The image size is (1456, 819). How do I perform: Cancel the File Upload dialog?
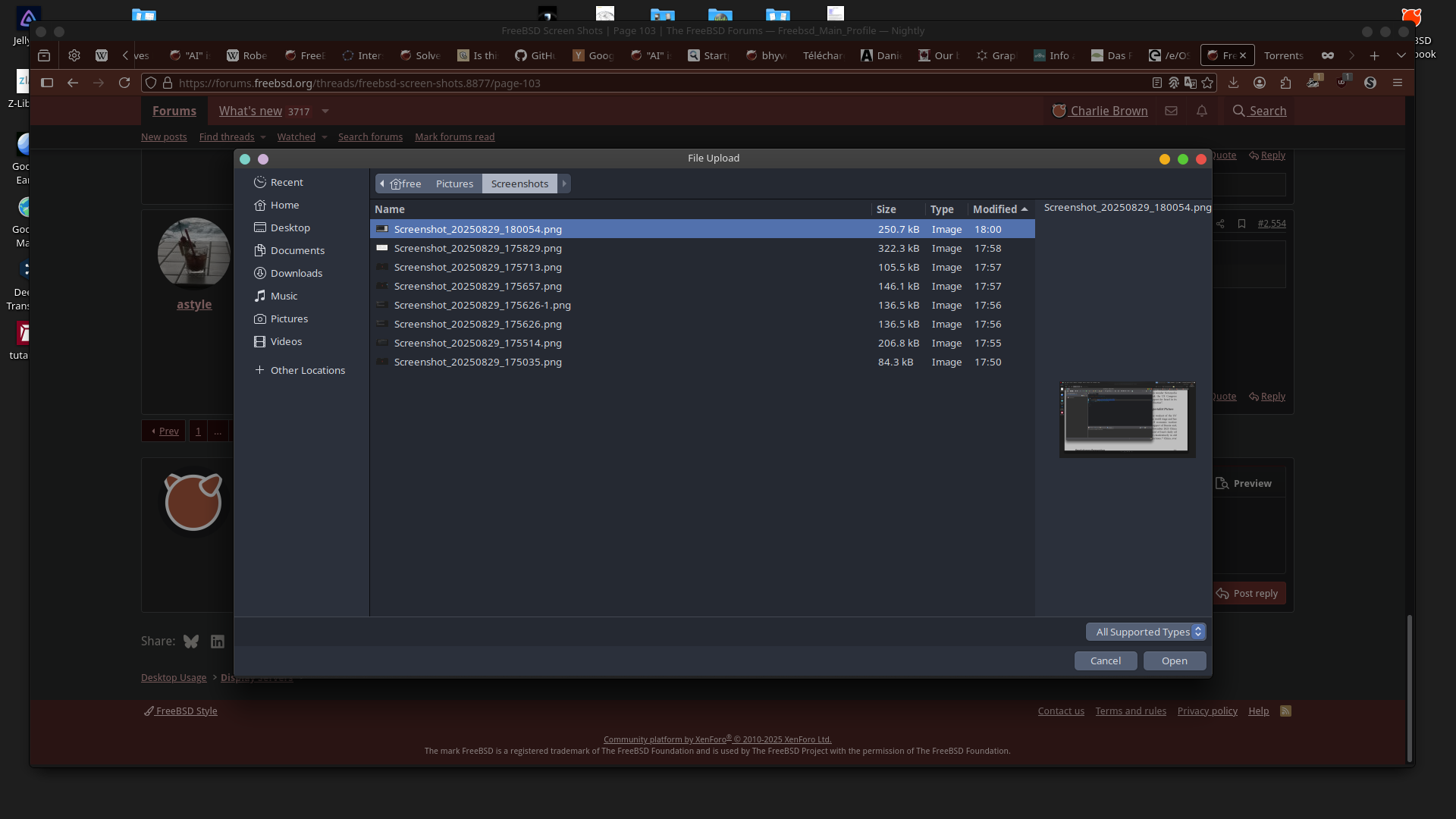pos(1105,661)
